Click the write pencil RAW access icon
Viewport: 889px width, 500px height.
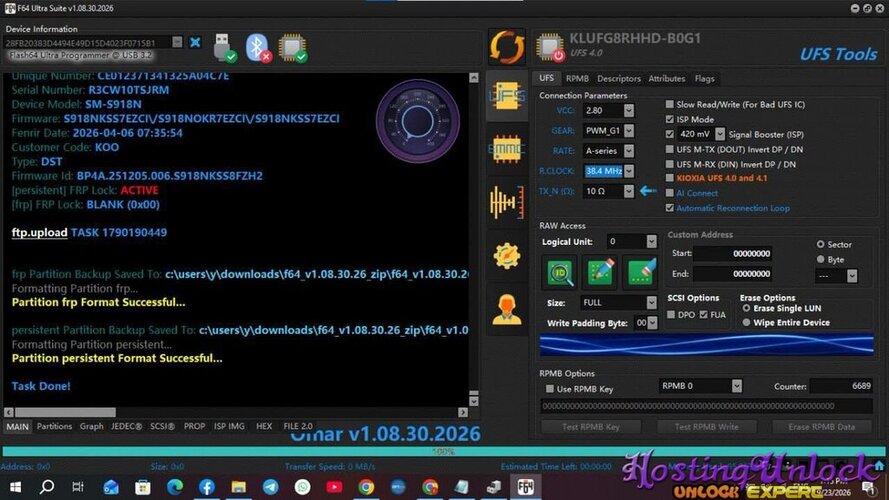(x=600, y=272)
